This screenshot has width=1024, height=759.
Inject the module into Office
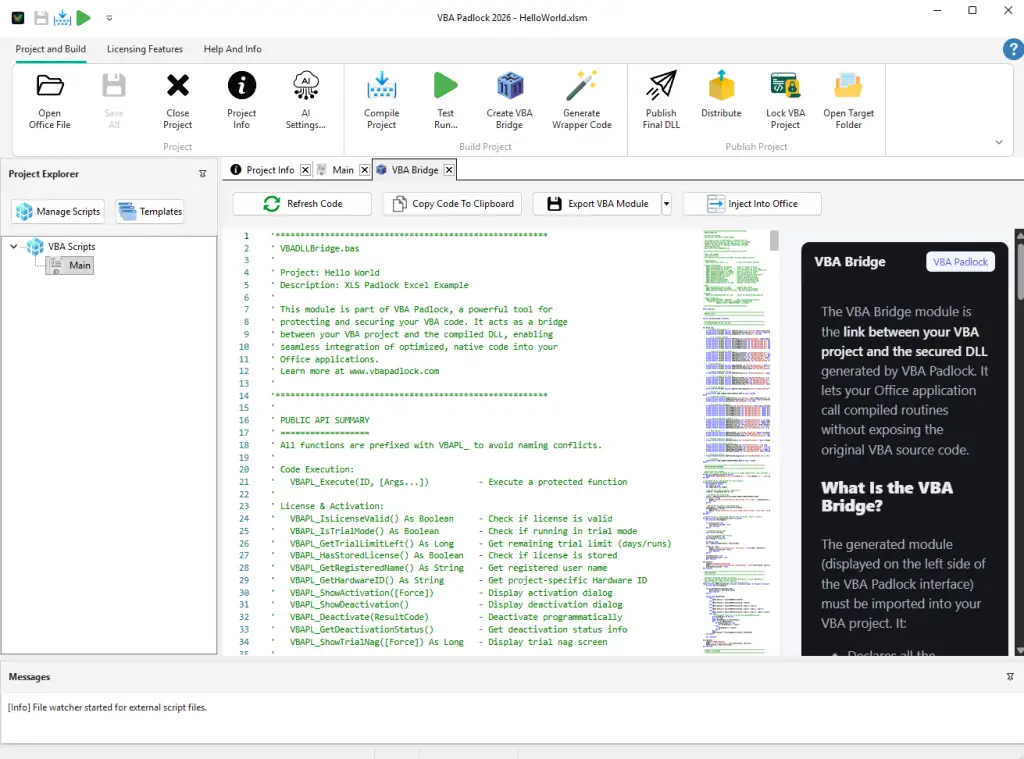(x=751, y=203)
